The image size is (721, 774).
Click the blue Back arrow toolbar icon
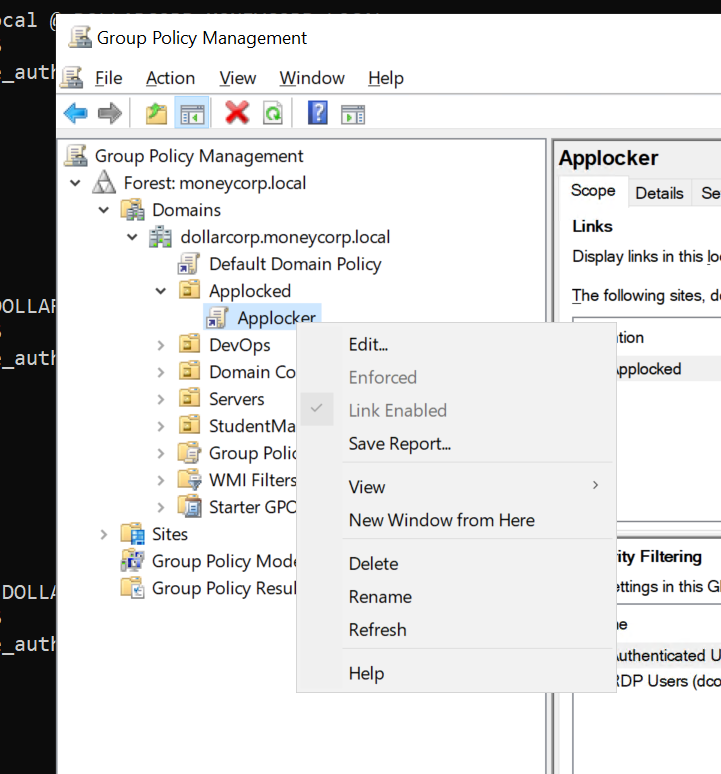(76, 114)
